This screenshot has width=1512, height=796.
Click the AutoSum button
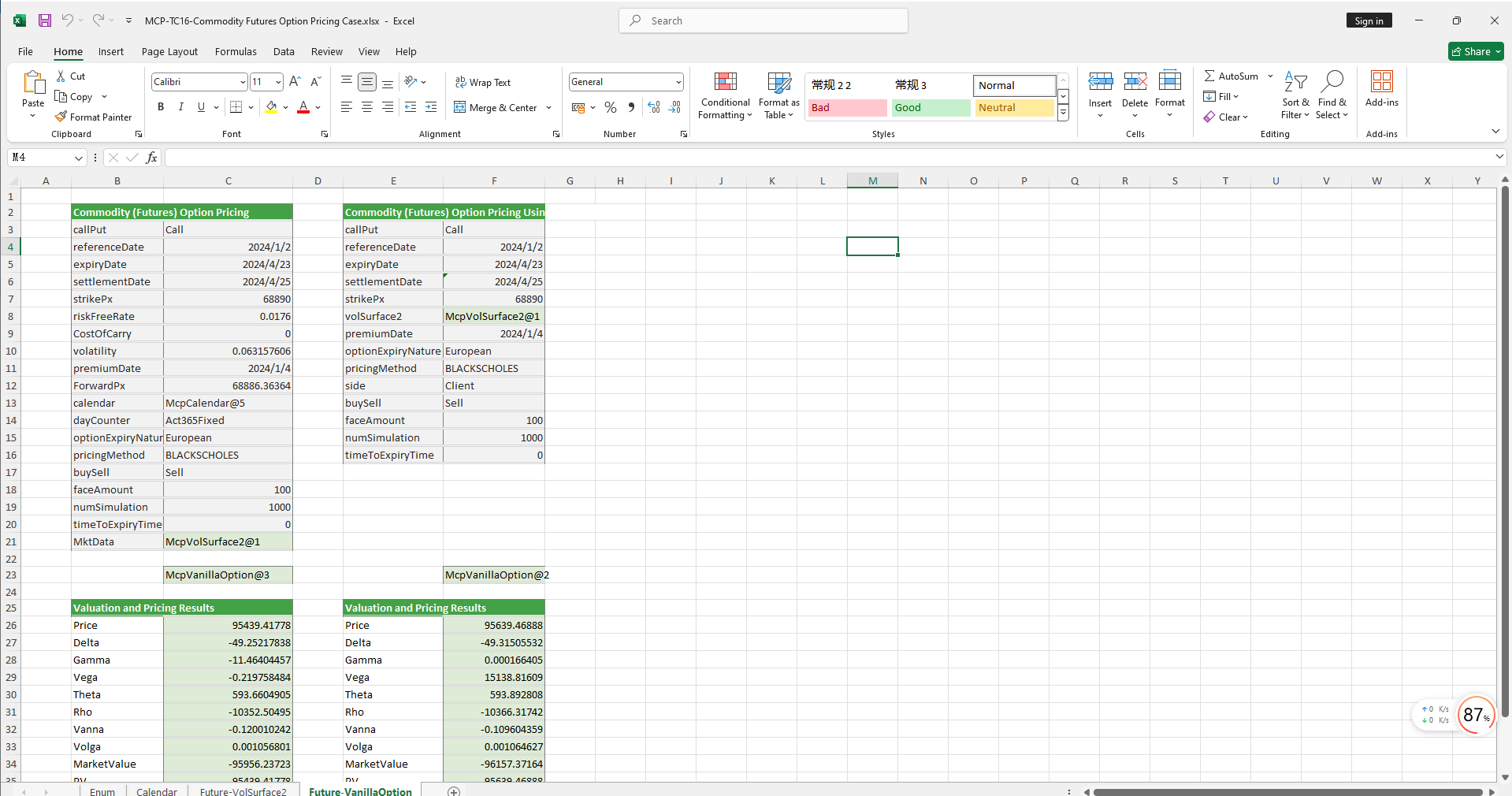1231,76
